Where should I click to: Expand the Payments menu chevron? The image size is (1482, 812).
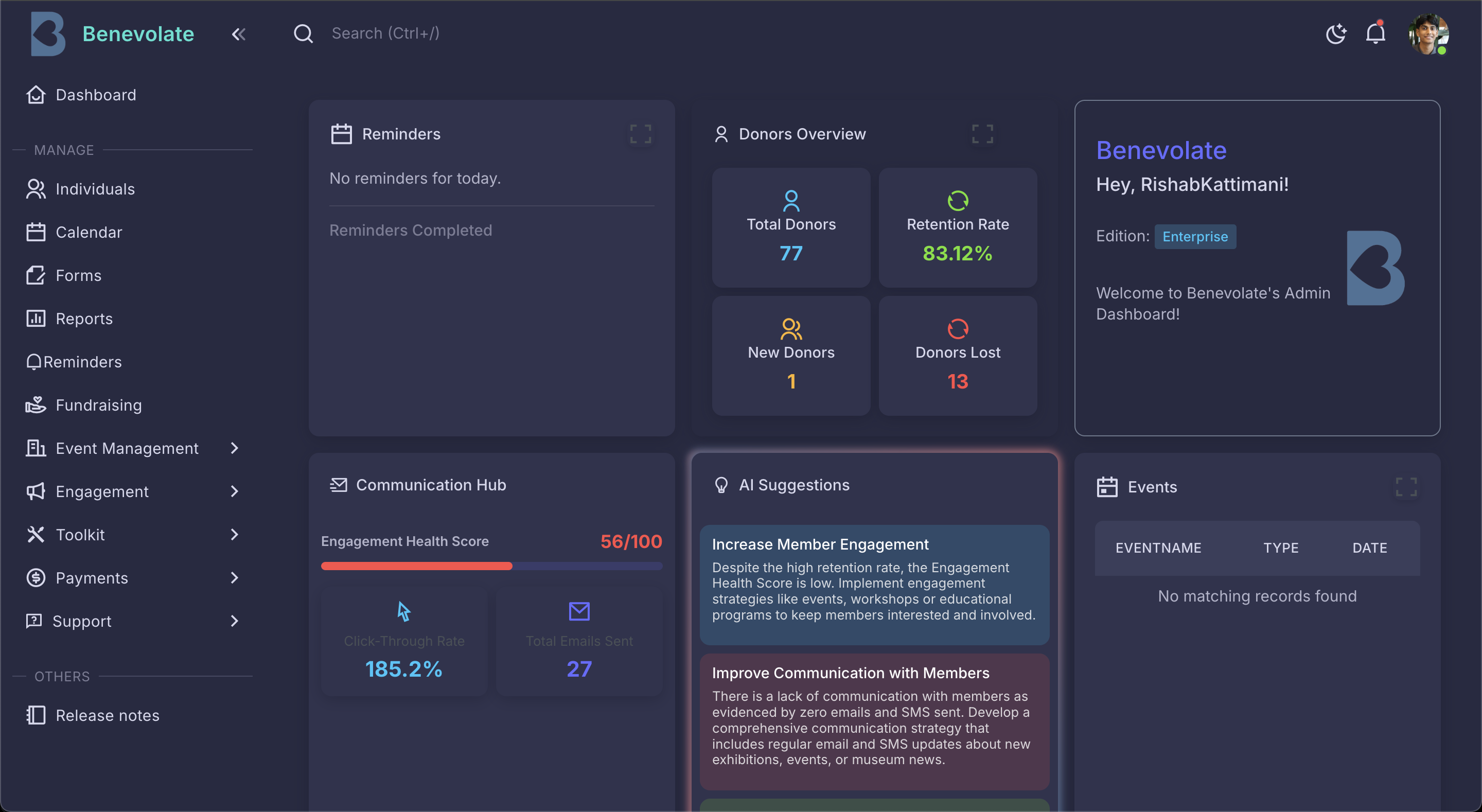tap(234, 578)
